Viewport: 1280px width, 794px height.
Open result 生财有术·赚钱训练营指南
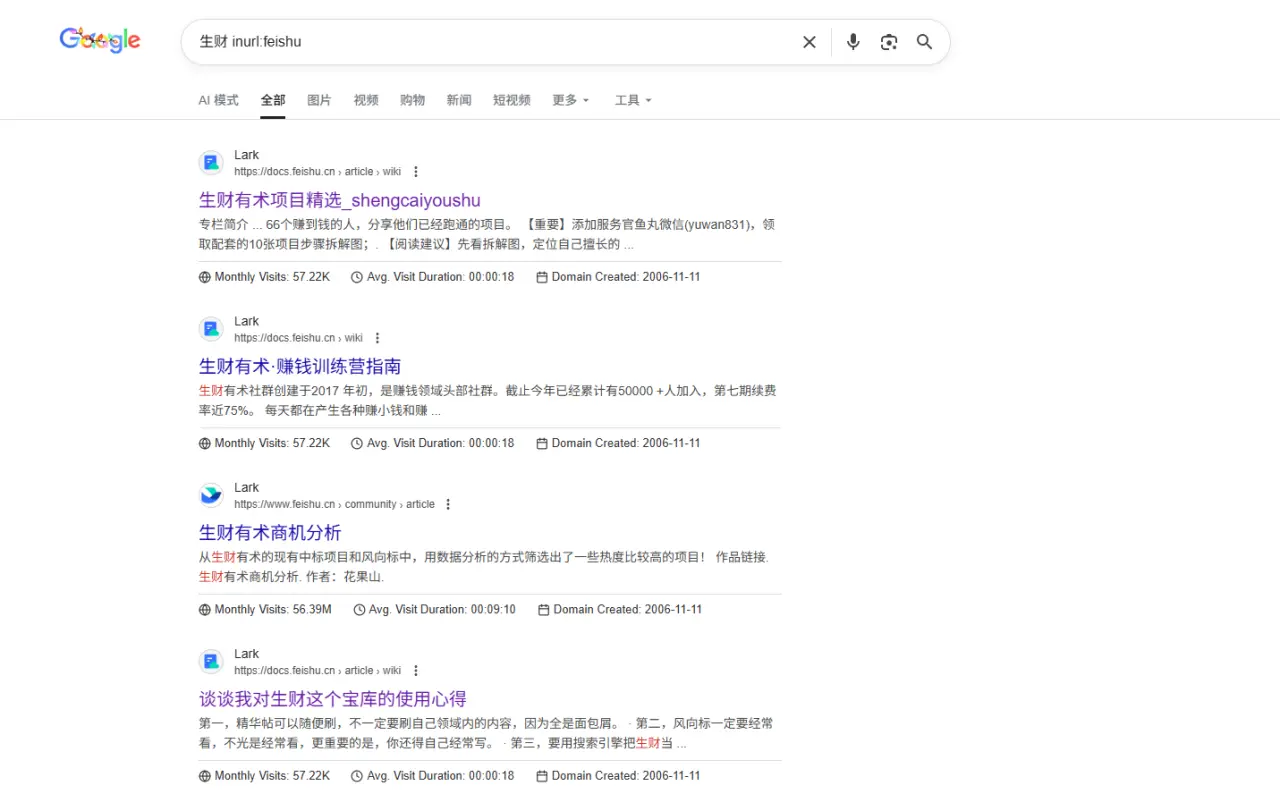click(300, 366)
